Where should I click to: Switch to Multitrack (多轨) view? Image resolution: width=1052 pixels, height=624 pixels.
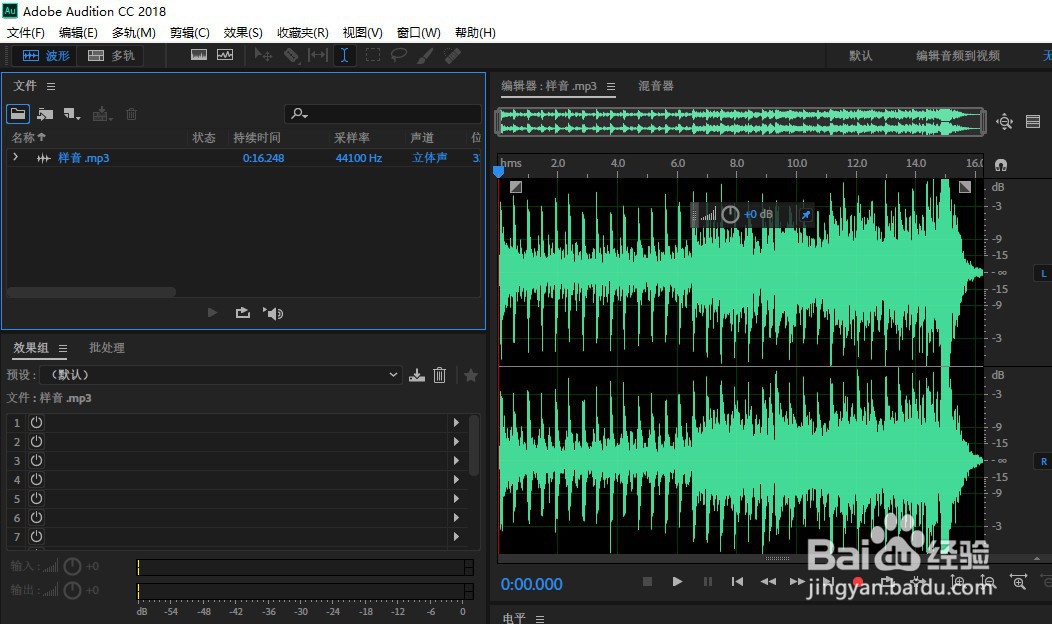pos(111,56)
